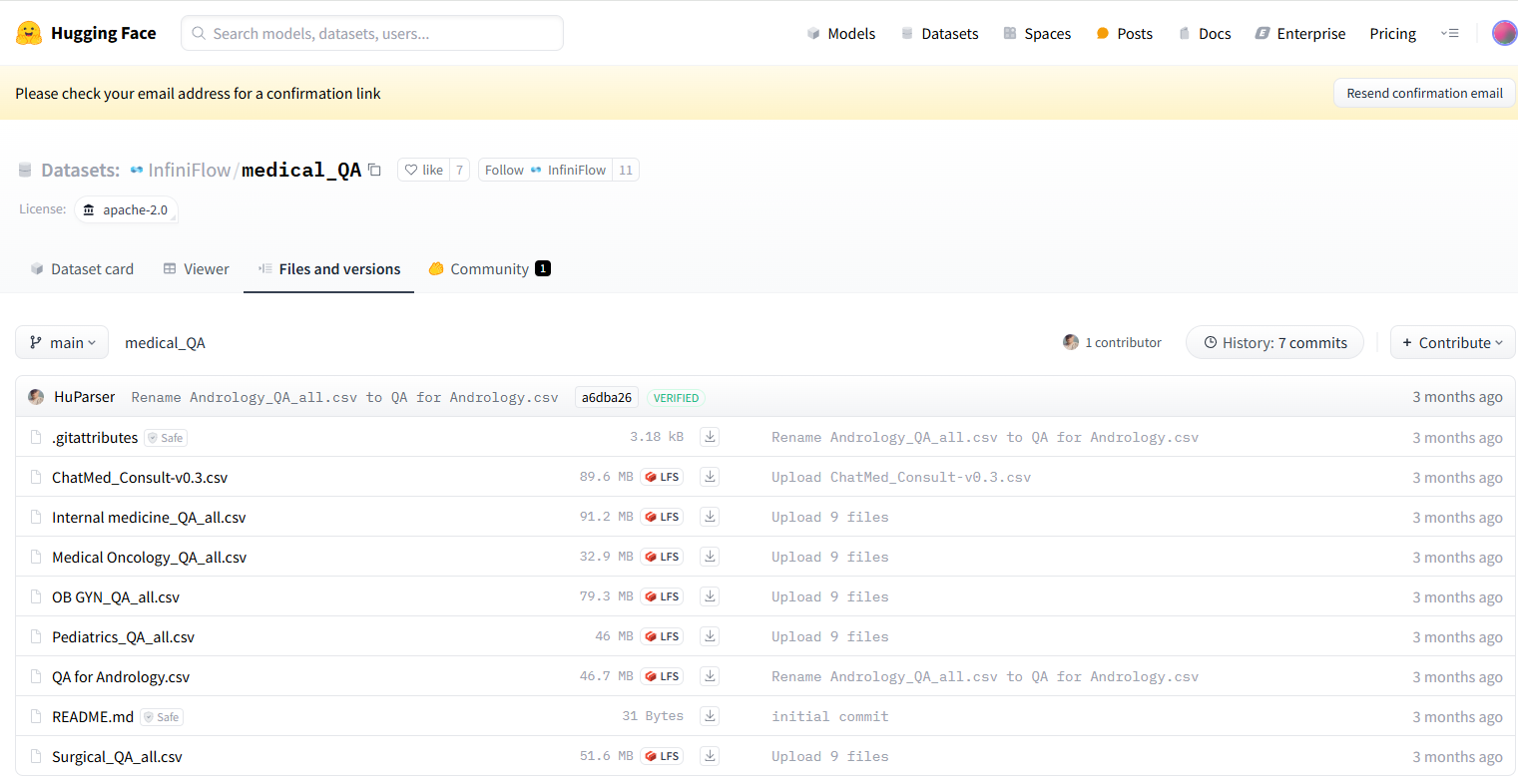Click Safe badge next to README.md
1518x784 pixels.
(x=162, y=717)
